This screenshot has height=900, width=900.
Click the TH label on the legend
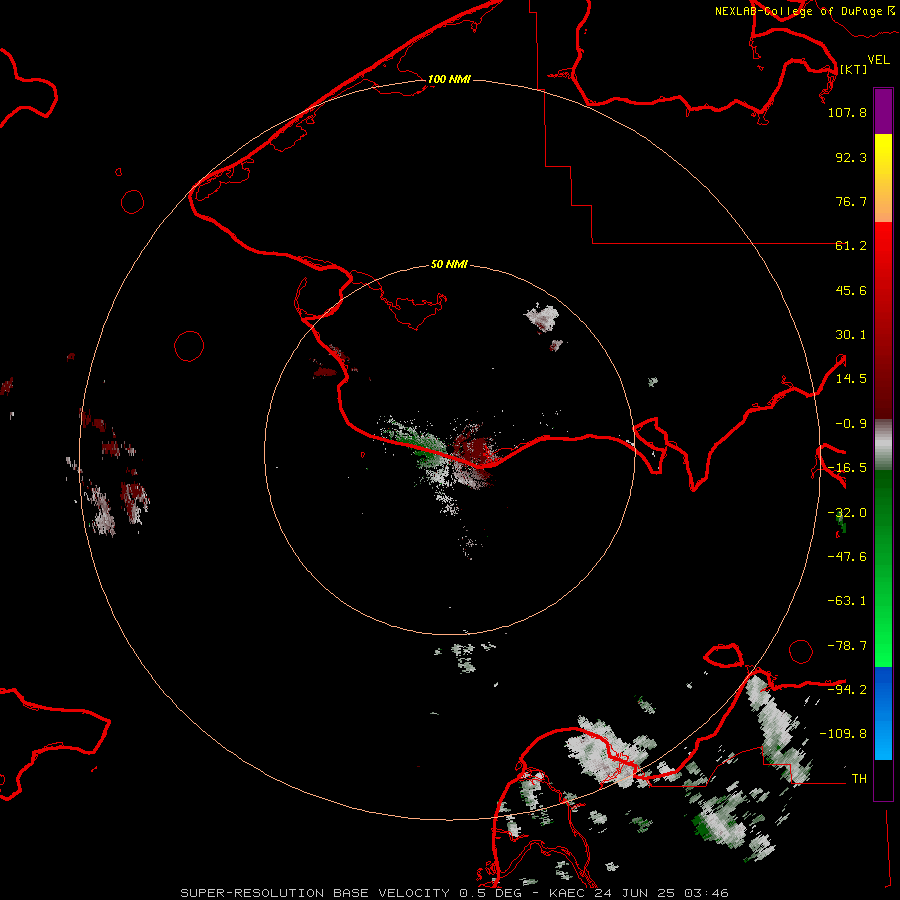click(x=859, y=779)
